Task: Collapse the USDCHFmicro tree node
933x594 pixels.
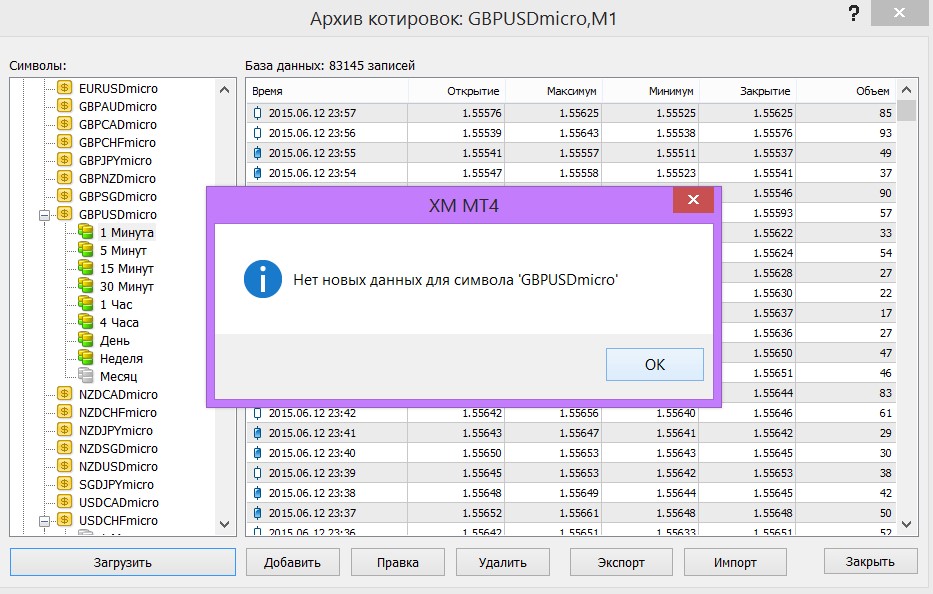Action: click(x=44, y=521)
